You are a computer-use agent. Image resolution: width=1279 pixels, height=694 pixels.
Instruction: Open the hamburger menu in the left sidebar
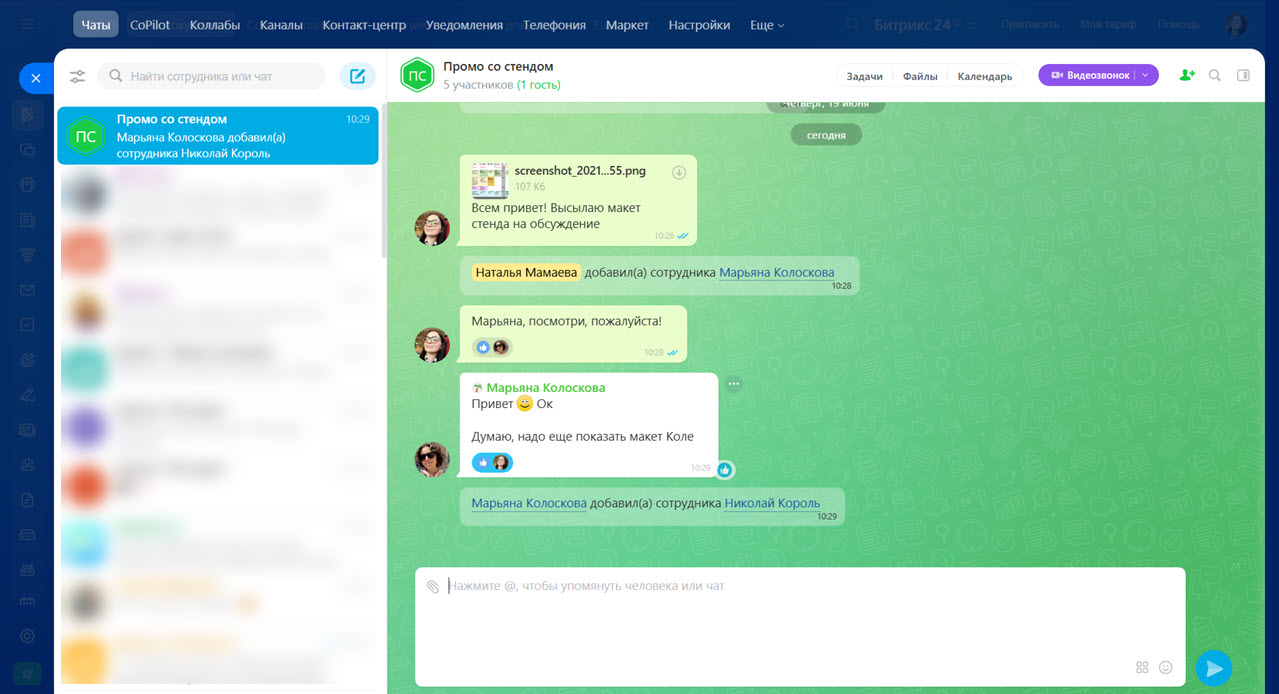click(x=27, y=25)
